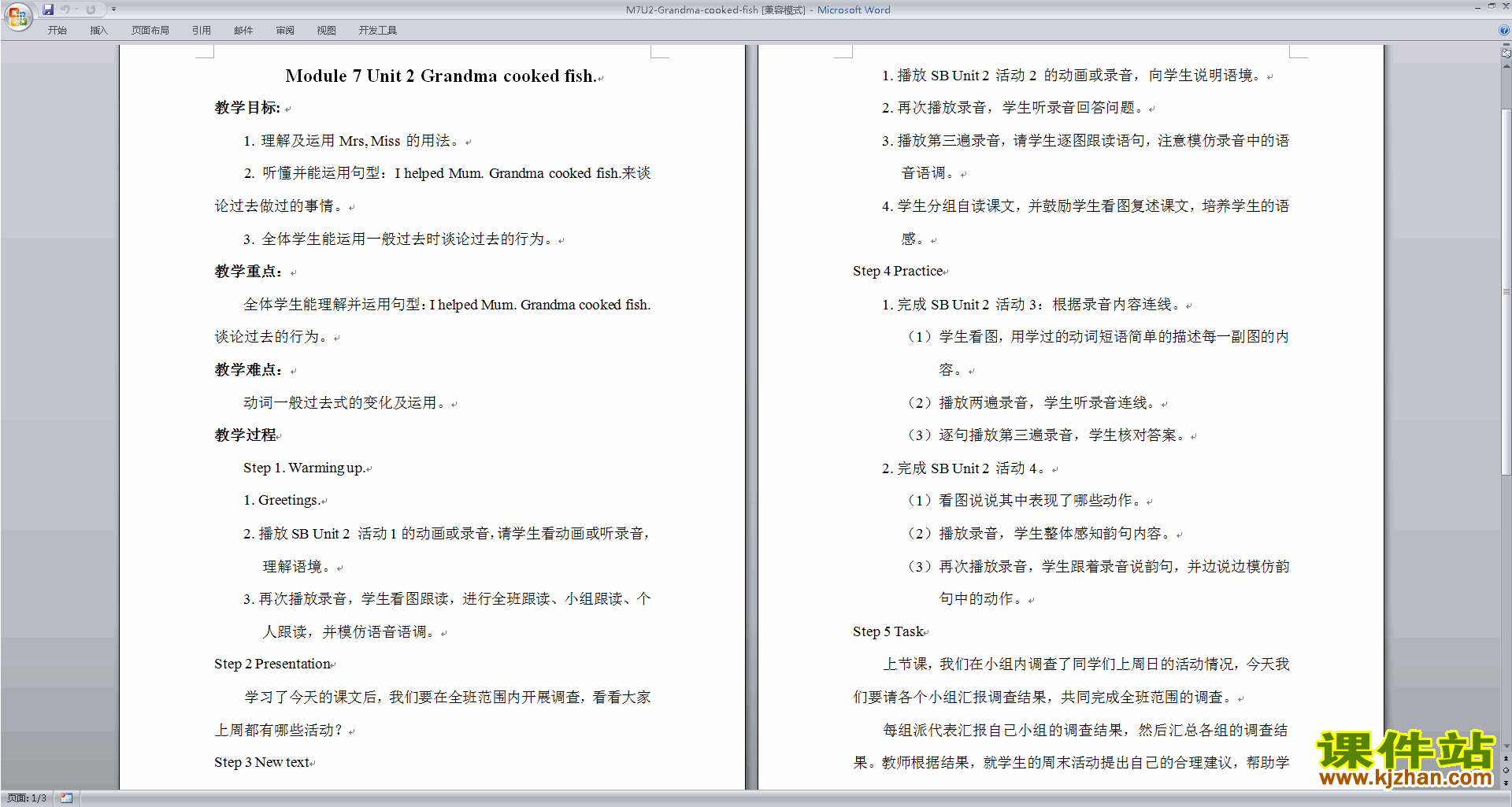Click the heading 教学目标:
The height and width of the screenshot is (807, 1512).
pyautogui.click(x=248, y=108)
